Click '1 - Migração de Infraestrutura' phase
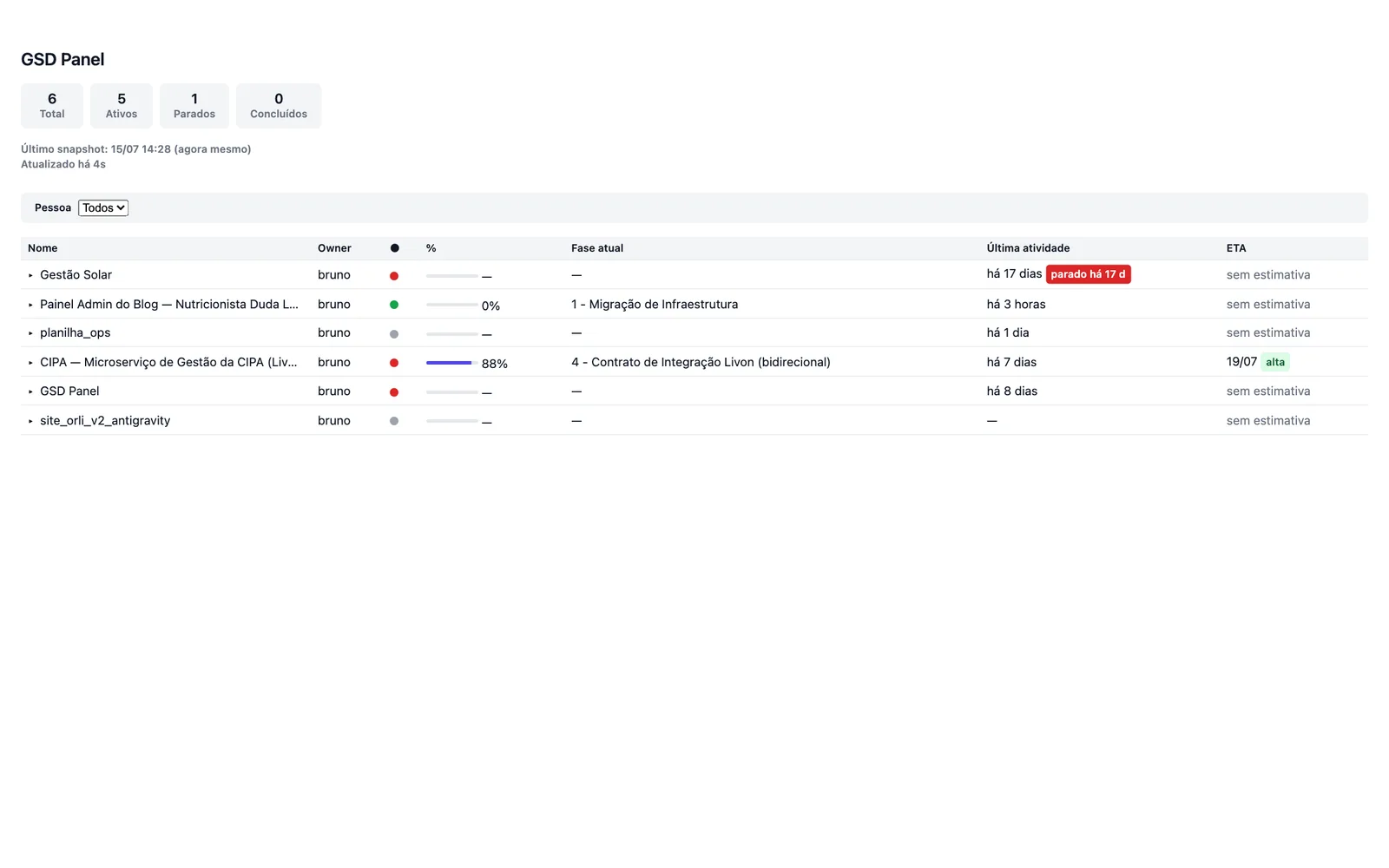This screenshot has width=1389, height=868. [655, 305]
